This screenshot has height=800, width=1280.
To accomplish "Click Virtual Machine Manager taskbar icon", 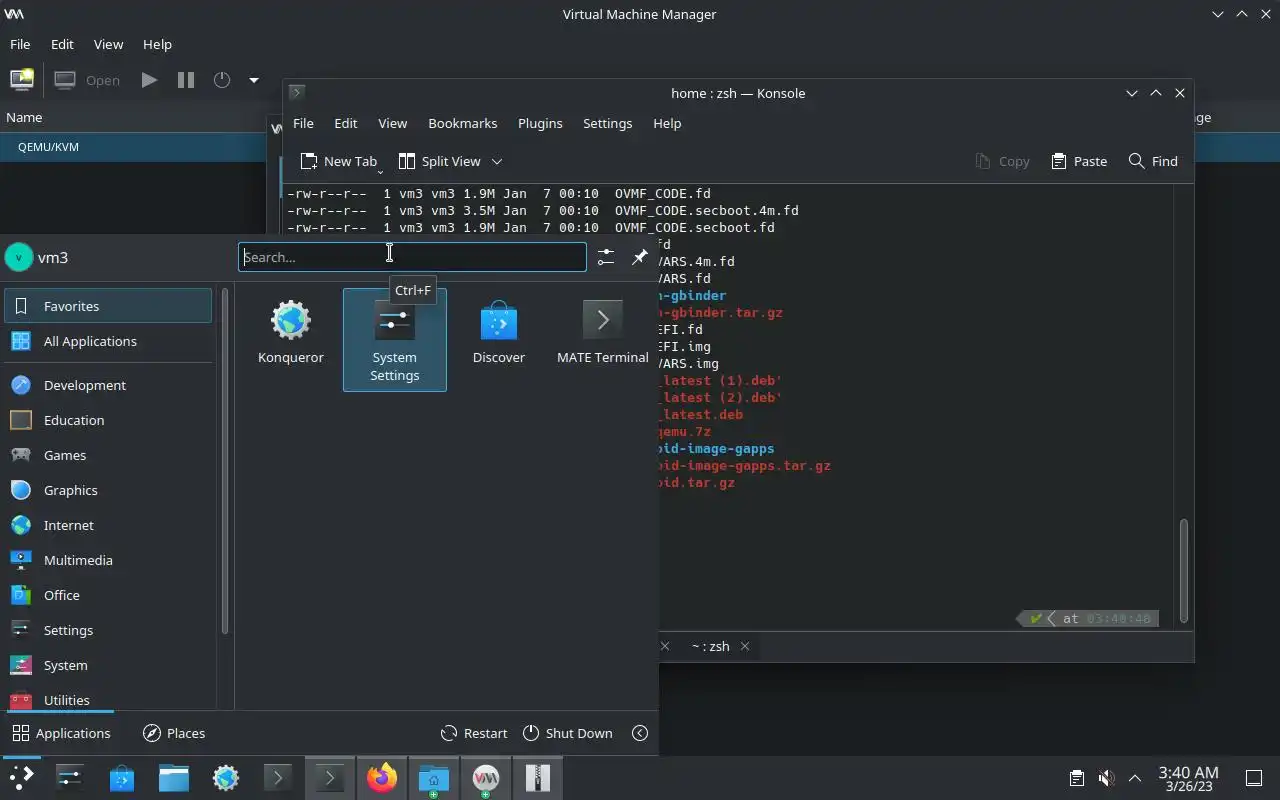I will coord(485,778).
